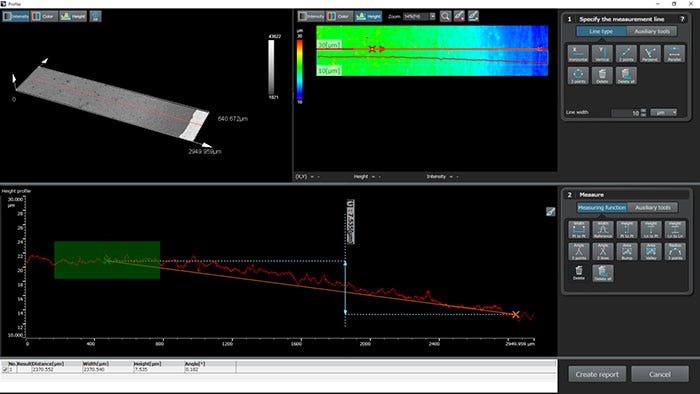The image size is (700, 394).
Task: Toggle checkbox for result row 1
Action: pyautogui.click(x=4, y=369)
